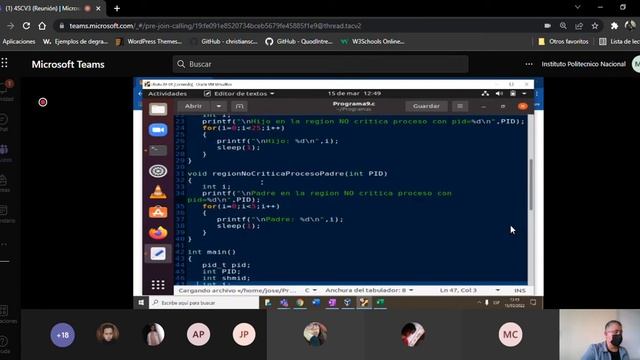Open Assignments (Tareas) in Teams sidebar

point(4,183)
